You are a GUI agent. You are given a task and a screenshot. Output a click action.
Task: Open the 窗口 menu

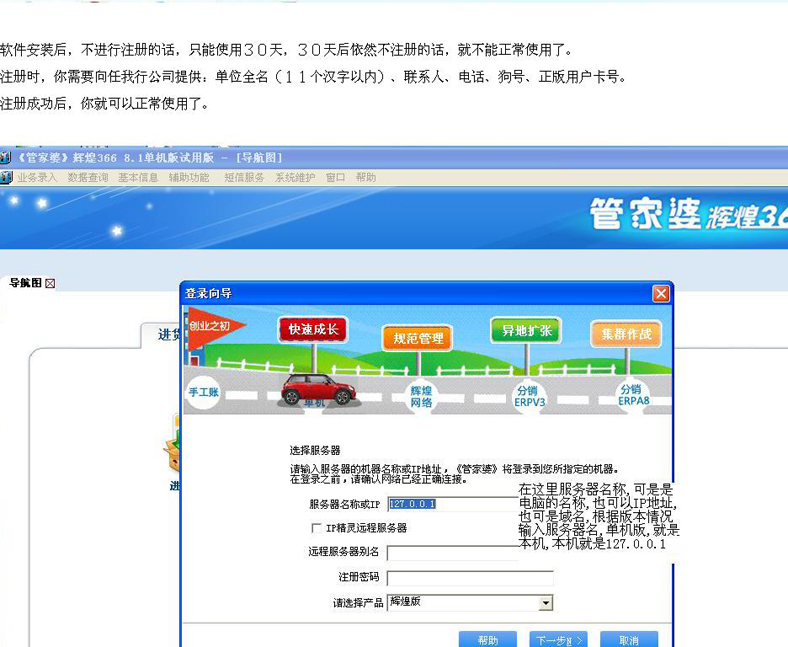335,177
